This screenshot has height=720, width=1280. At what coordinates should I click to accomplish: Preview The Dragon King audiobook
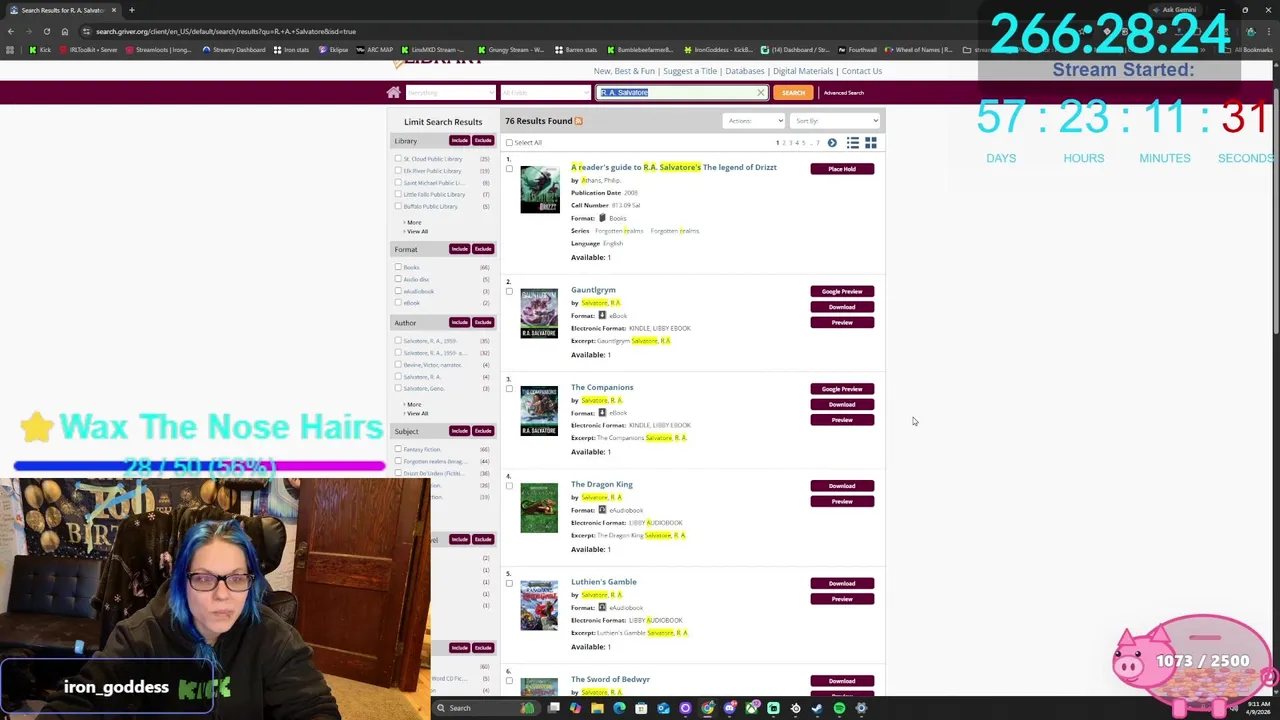coord(842,501)
